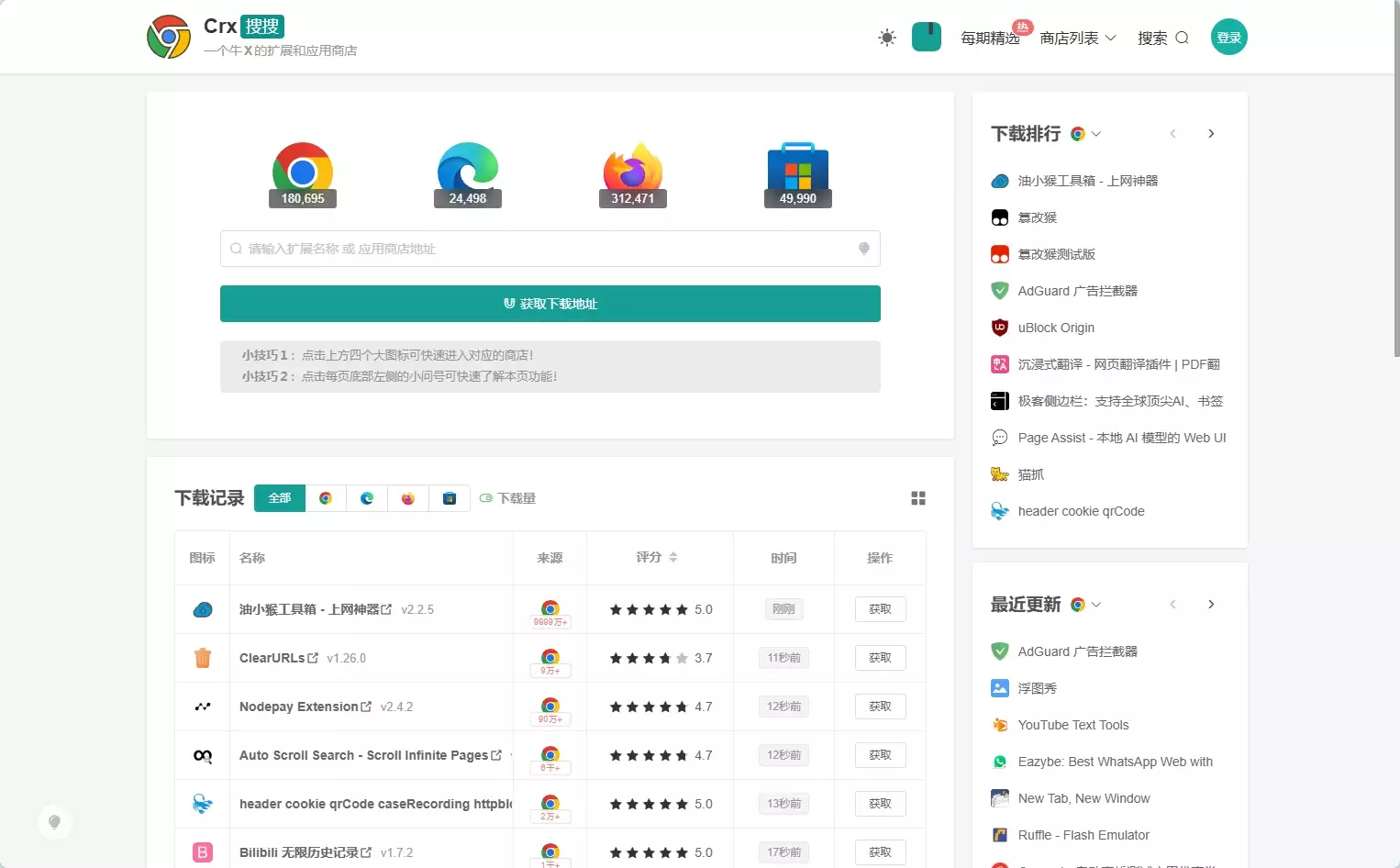Go to previous page of 最近更新
The height and width of the screenshot is (868, 1400).
[x=1172, y=605]
